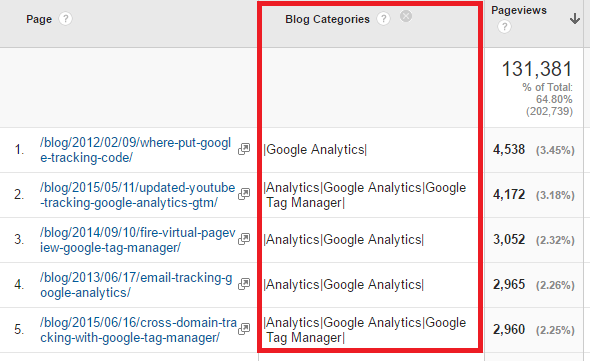
Task: Select the |Google Analytics| category cell
Action: pos(315,149)
